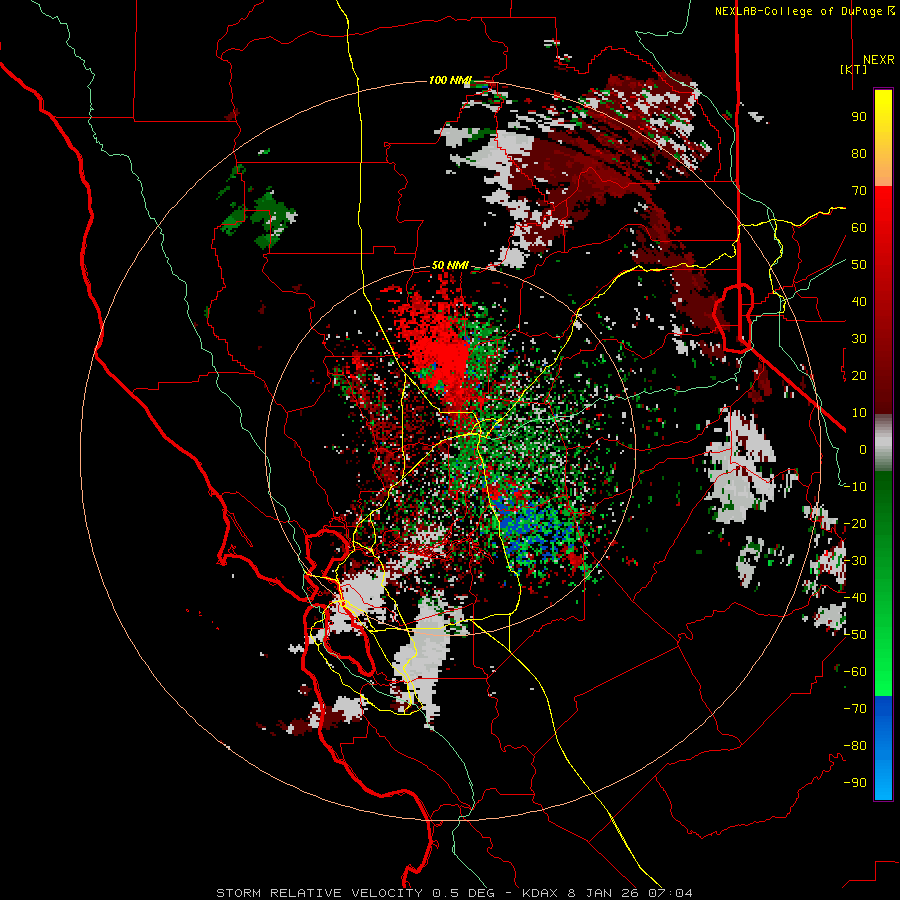Click the -70 value on the velocity scale
This screenshot has width=900, height=900.
855,709
